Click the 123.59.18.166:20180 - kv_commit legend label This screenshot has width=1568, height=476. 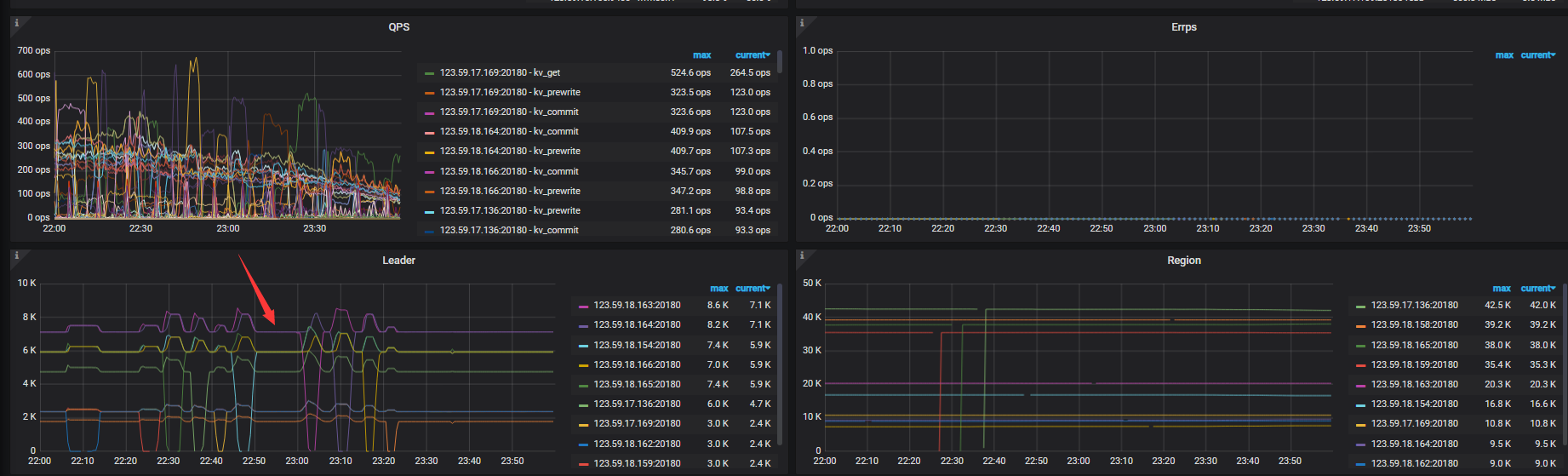(509, 171)
